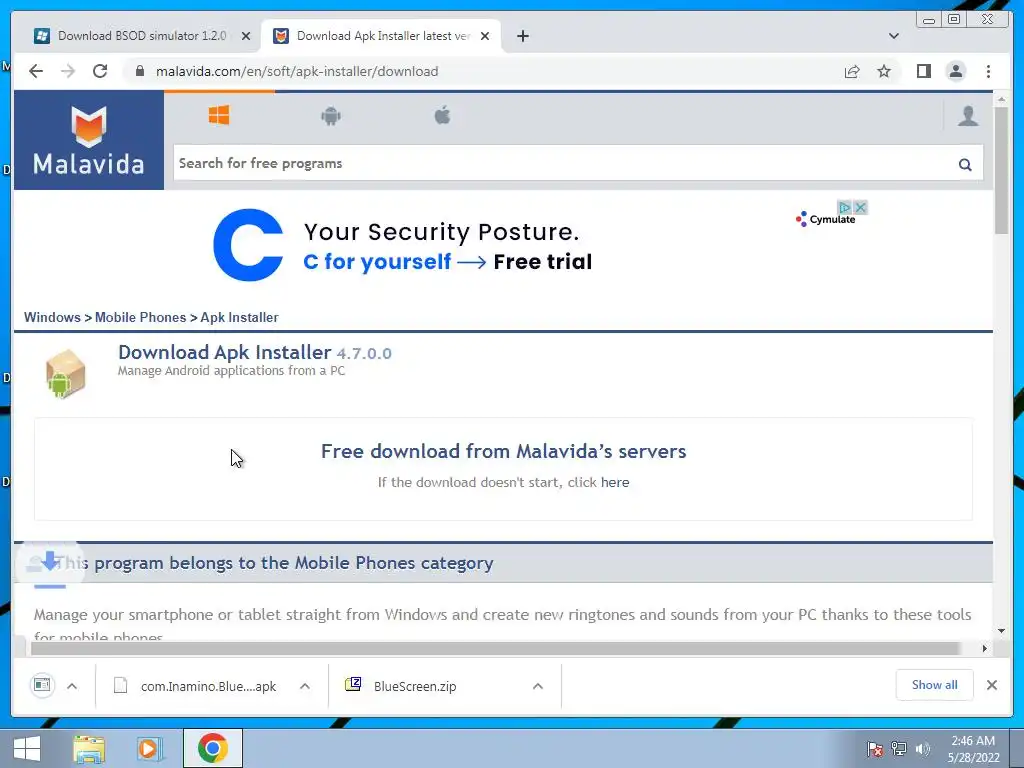
Task: Open the network tray icon
Action: point(899,748)
